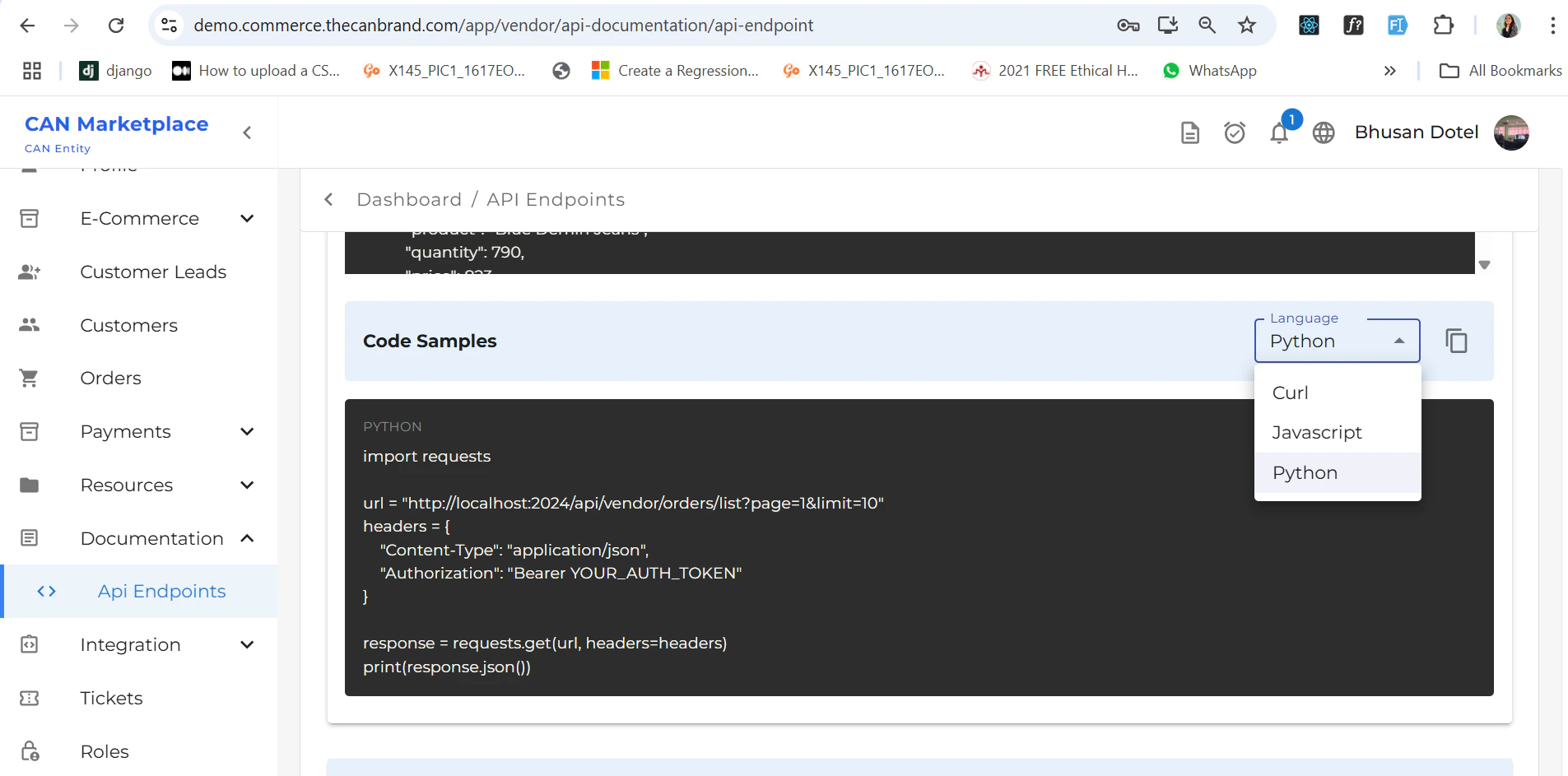Open the extensions puzzle icon
Image resolution: width=1568 pixels, height=776 pixels.
tap(1443, 26)
